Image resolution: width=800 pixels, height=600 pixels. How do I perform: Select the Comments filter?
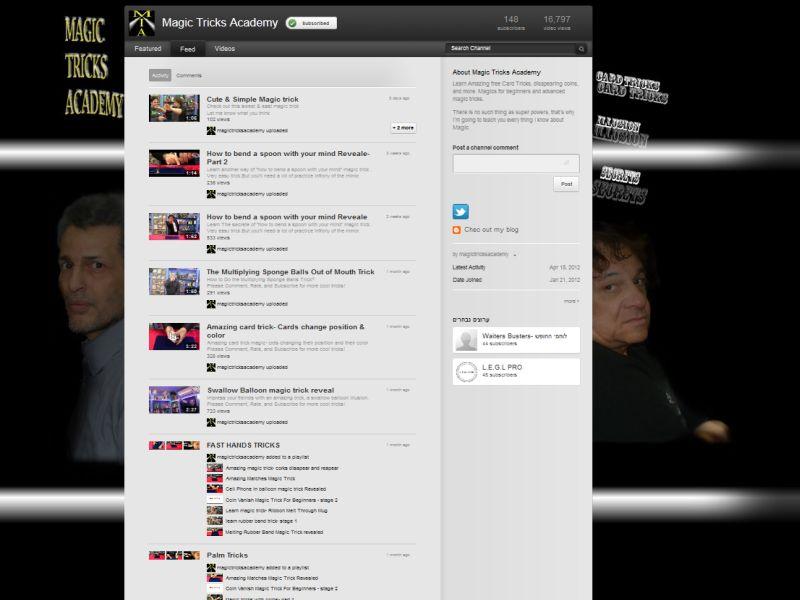point(189,76)
